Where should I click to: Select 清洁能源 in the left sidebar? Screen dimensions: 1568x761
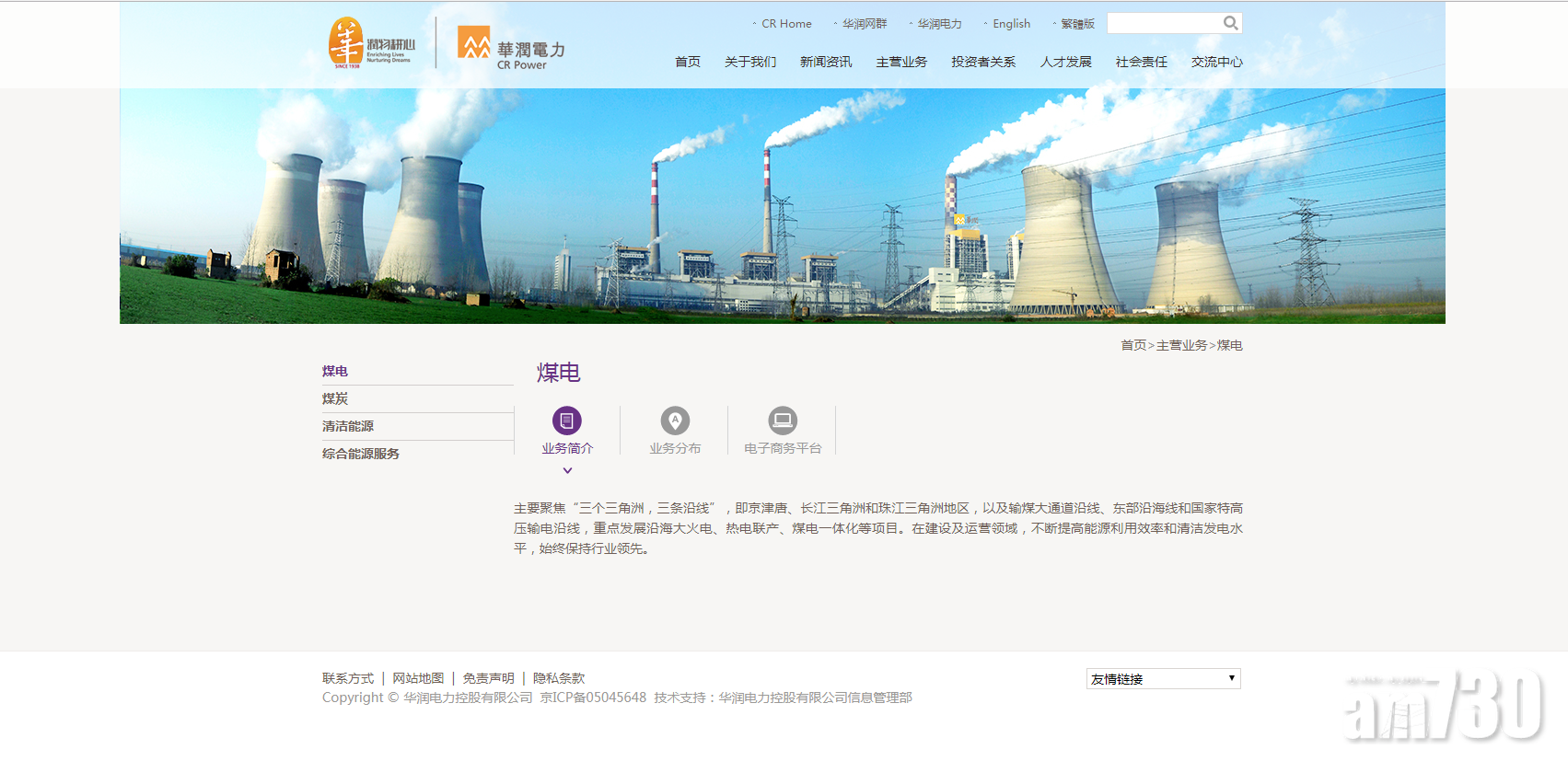[348, 426]
